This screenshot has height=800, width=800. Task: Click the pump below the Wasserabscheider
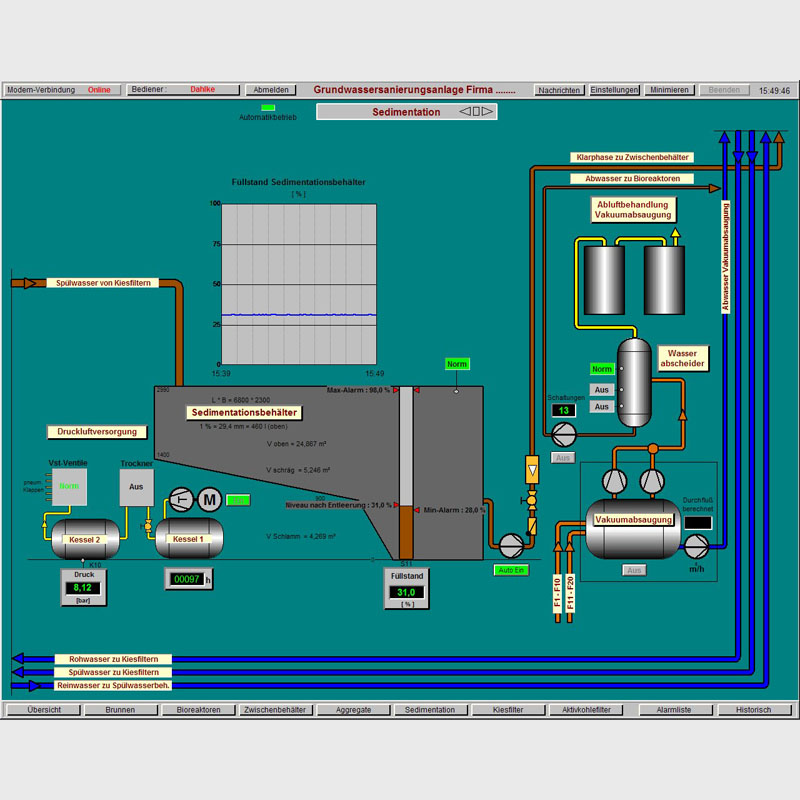click(562, 432)
